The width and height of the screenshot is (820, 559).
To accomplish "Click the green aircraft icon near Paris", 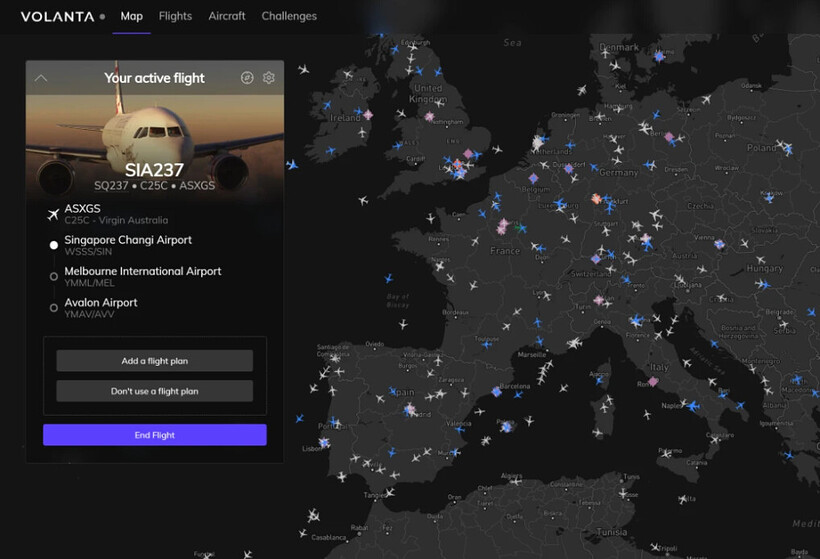I will pos(518,227).
